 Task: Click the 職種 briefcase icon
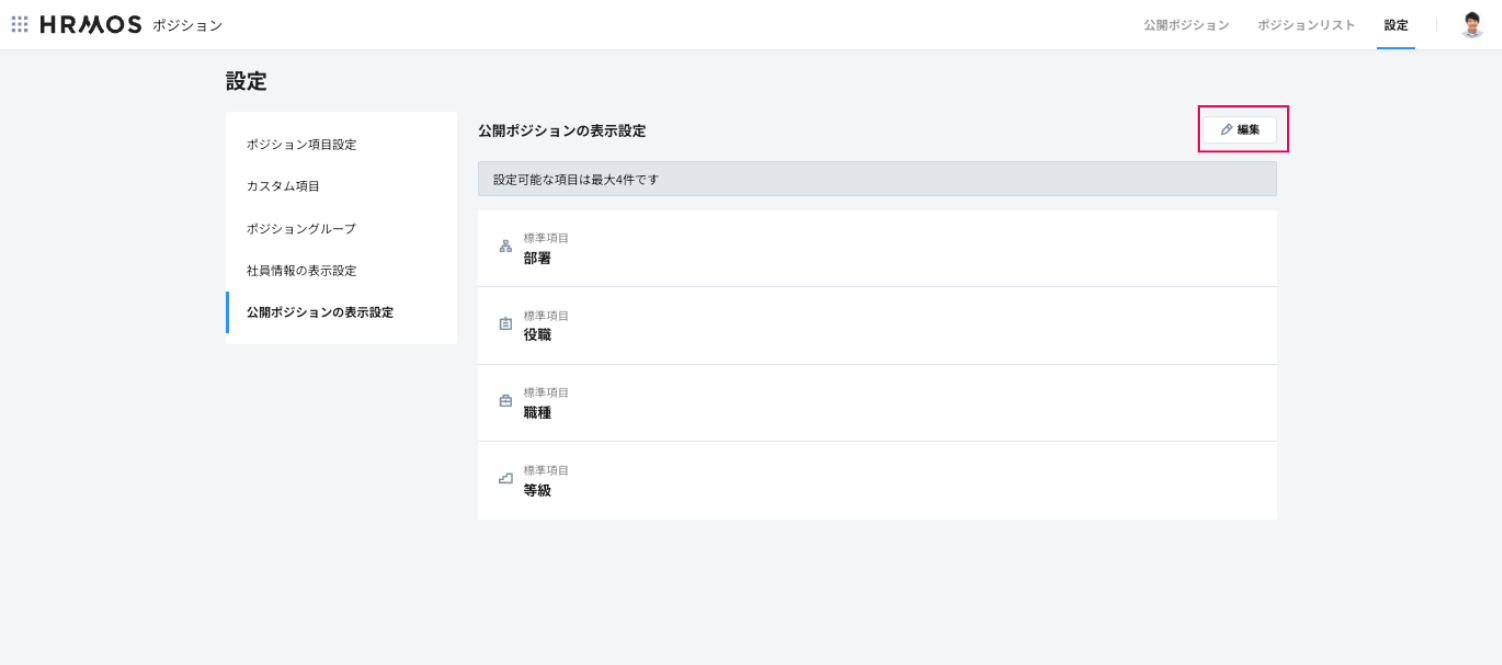[505, 402]
